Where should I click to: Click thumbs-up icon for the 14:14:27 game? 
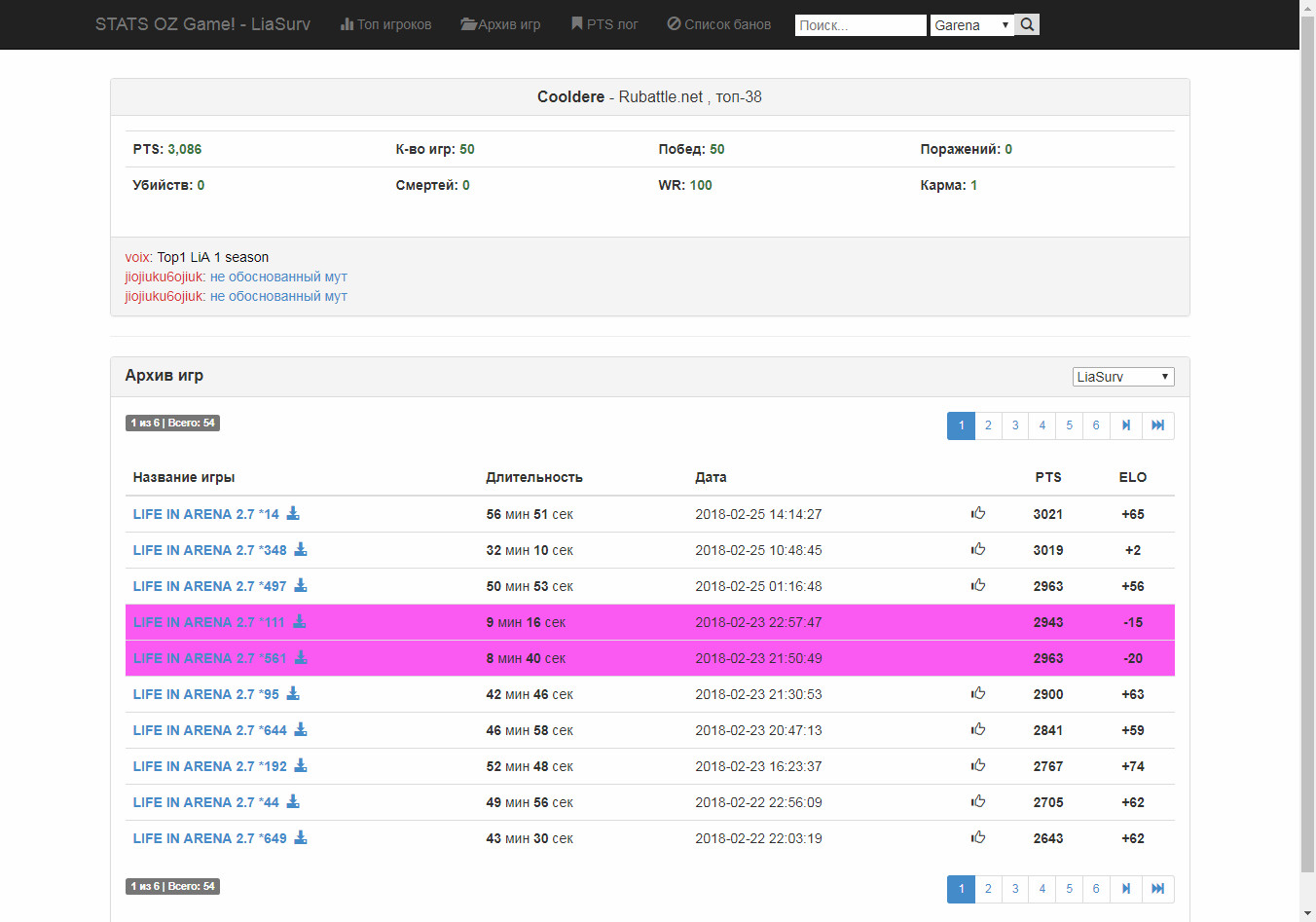click(x=978, y=513)
